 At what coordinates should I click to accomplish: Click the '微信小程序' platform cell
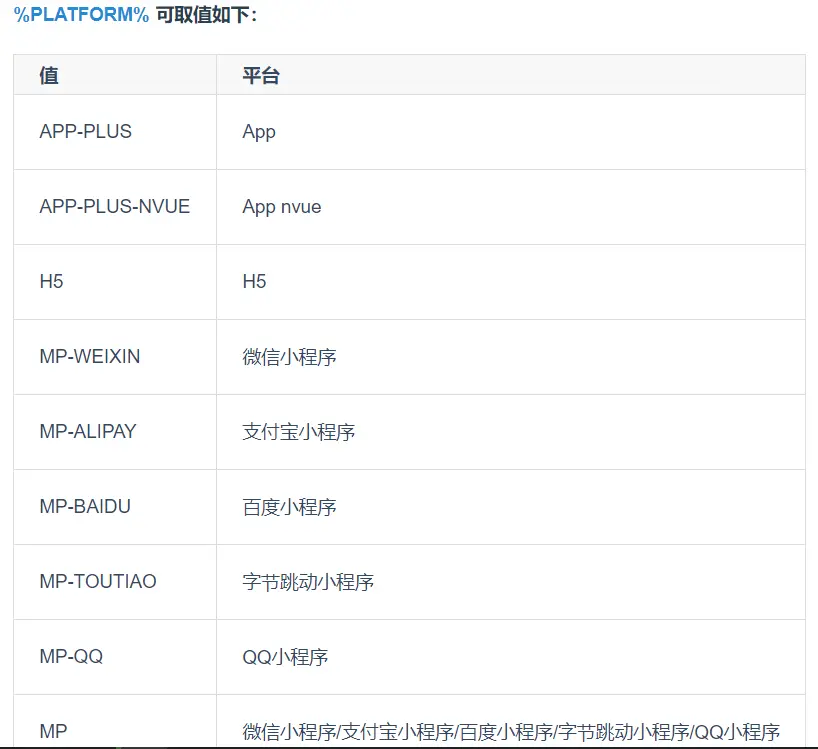511,357
